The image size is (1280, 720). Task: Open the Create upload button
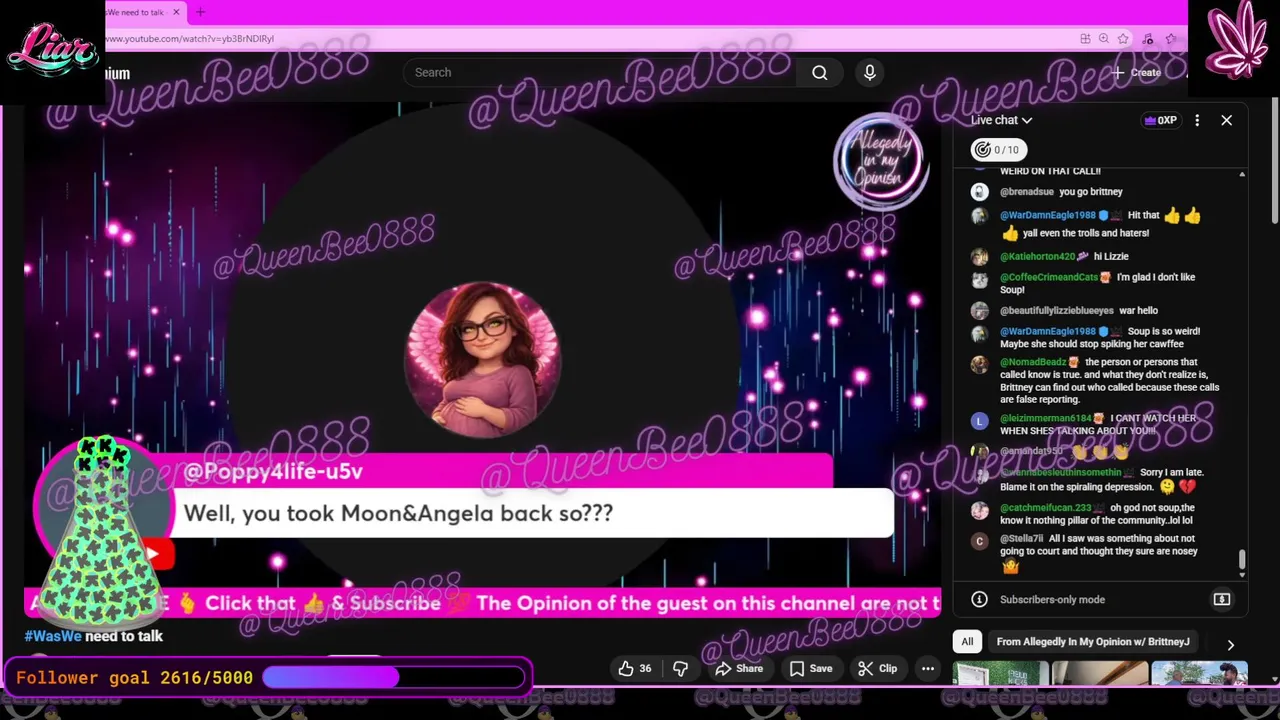(1136, 72)
